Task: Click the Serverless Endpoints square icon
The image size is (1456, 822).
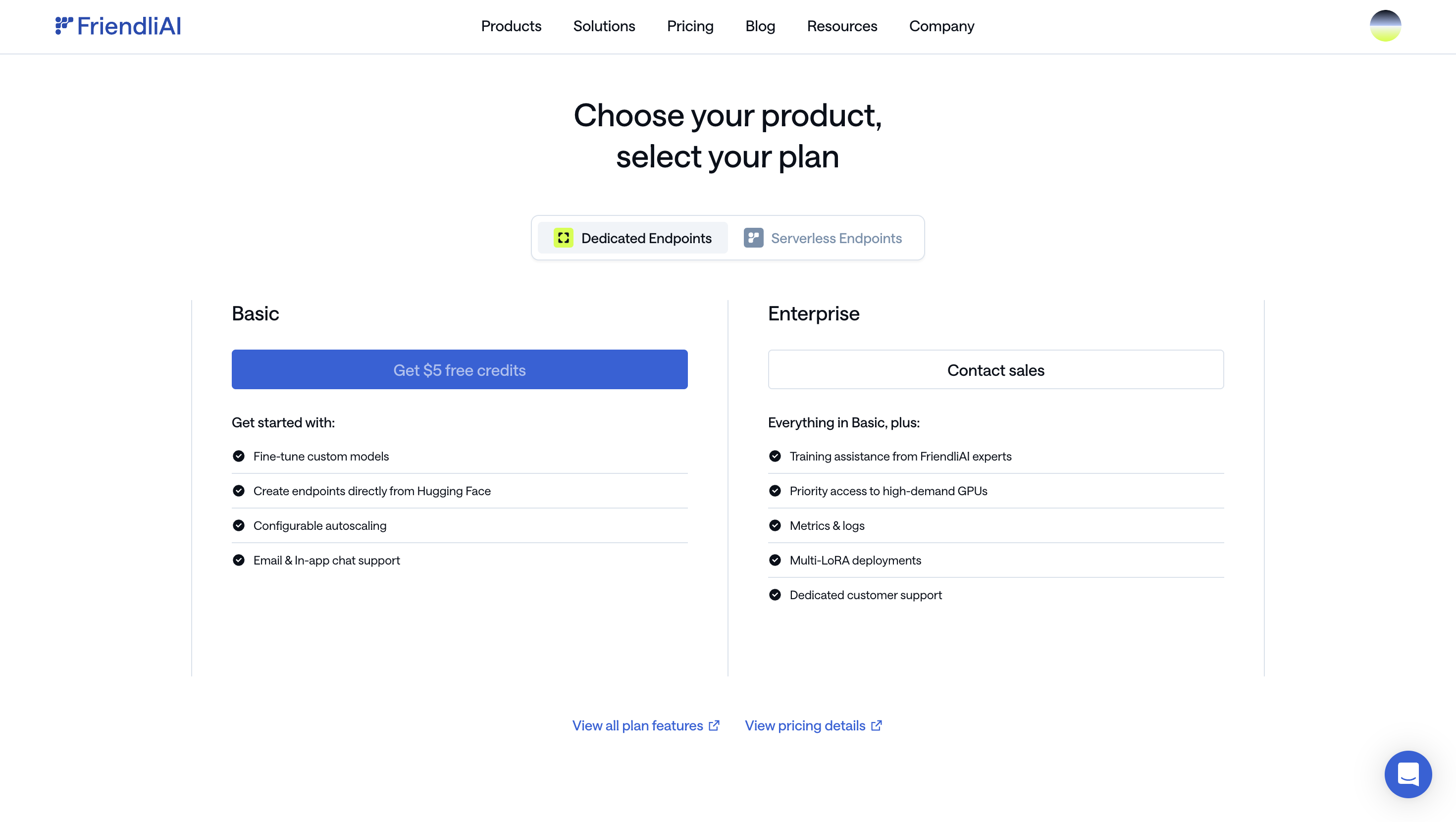Action: (x=753, y=238)
